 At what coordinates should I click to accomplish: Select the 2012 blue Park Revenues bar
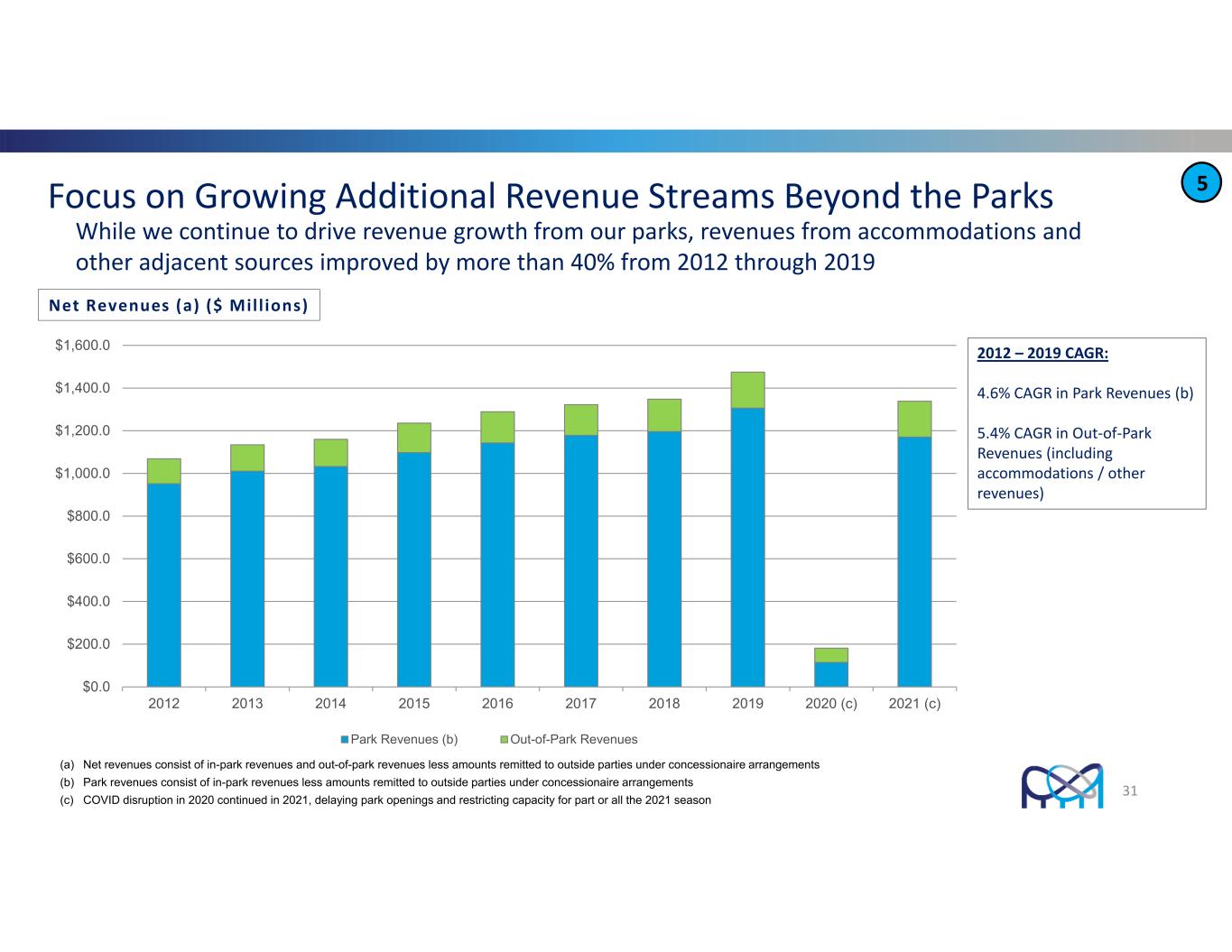click(164, 585)
